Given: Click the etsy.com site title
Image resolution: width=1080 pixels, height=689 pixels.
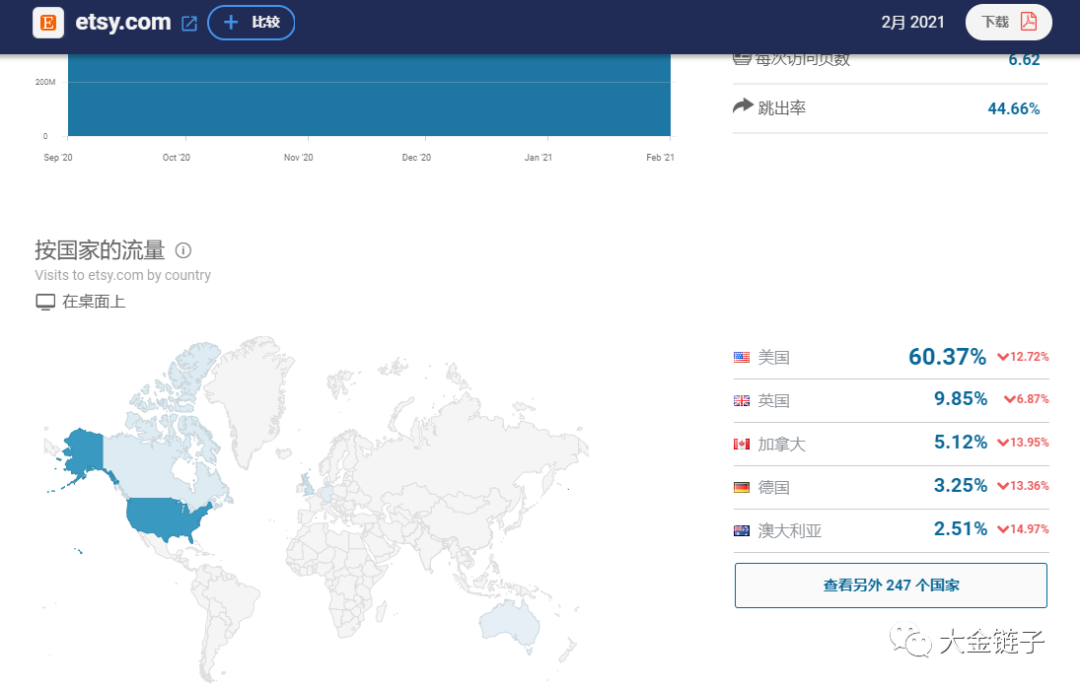Looking at the screenshot, I should pyautogui.click(x=123, y=22).
